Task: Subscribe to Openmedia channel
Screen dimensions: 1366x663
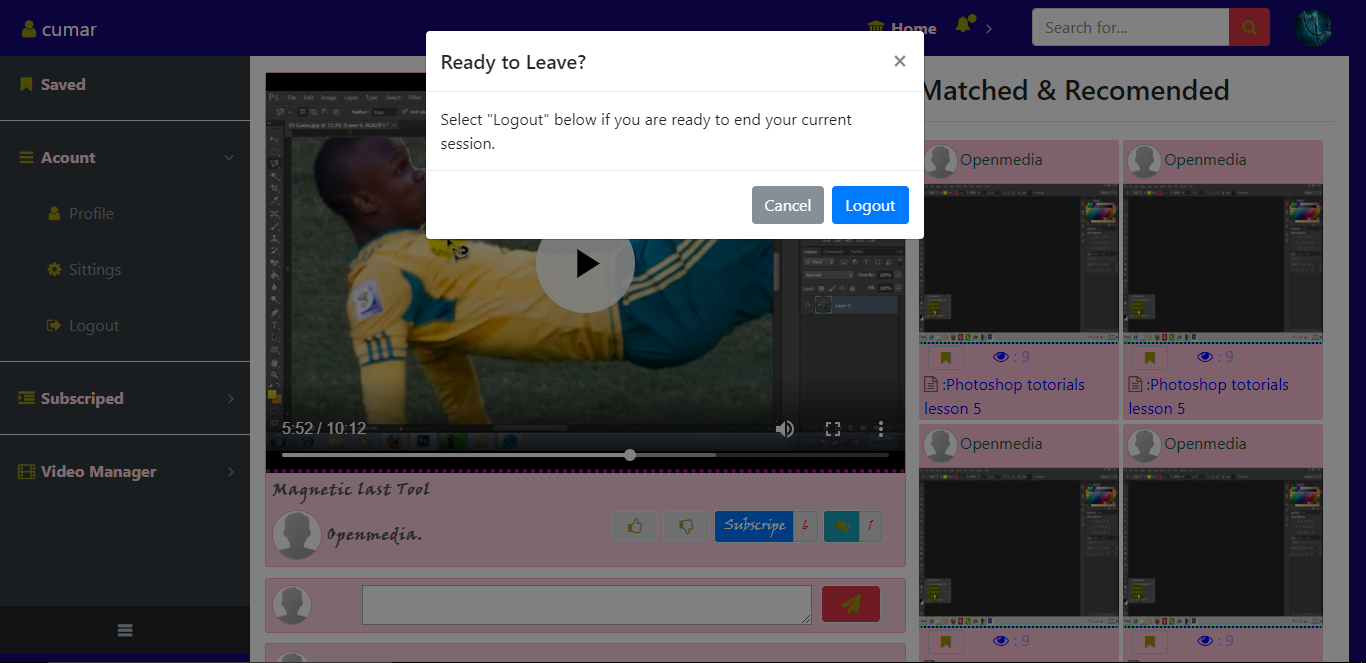Action: point(754,526)
